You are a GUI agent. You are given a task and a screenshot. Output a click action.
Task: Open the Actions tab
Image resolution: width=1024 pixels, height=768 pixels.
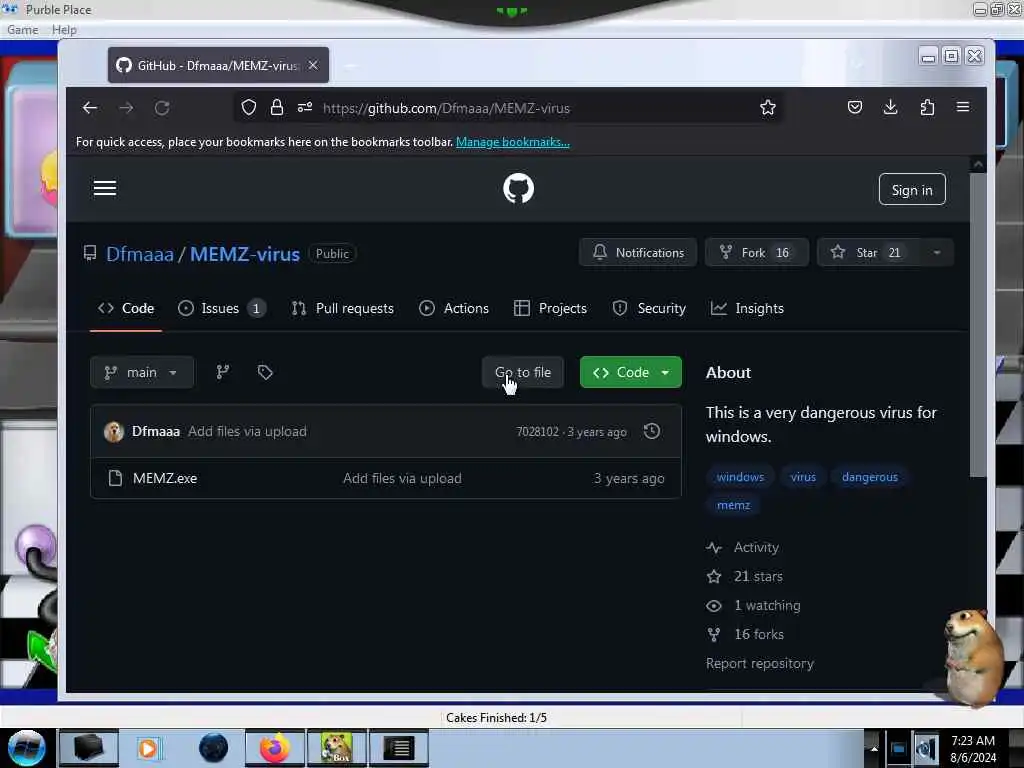click(454, 308)
